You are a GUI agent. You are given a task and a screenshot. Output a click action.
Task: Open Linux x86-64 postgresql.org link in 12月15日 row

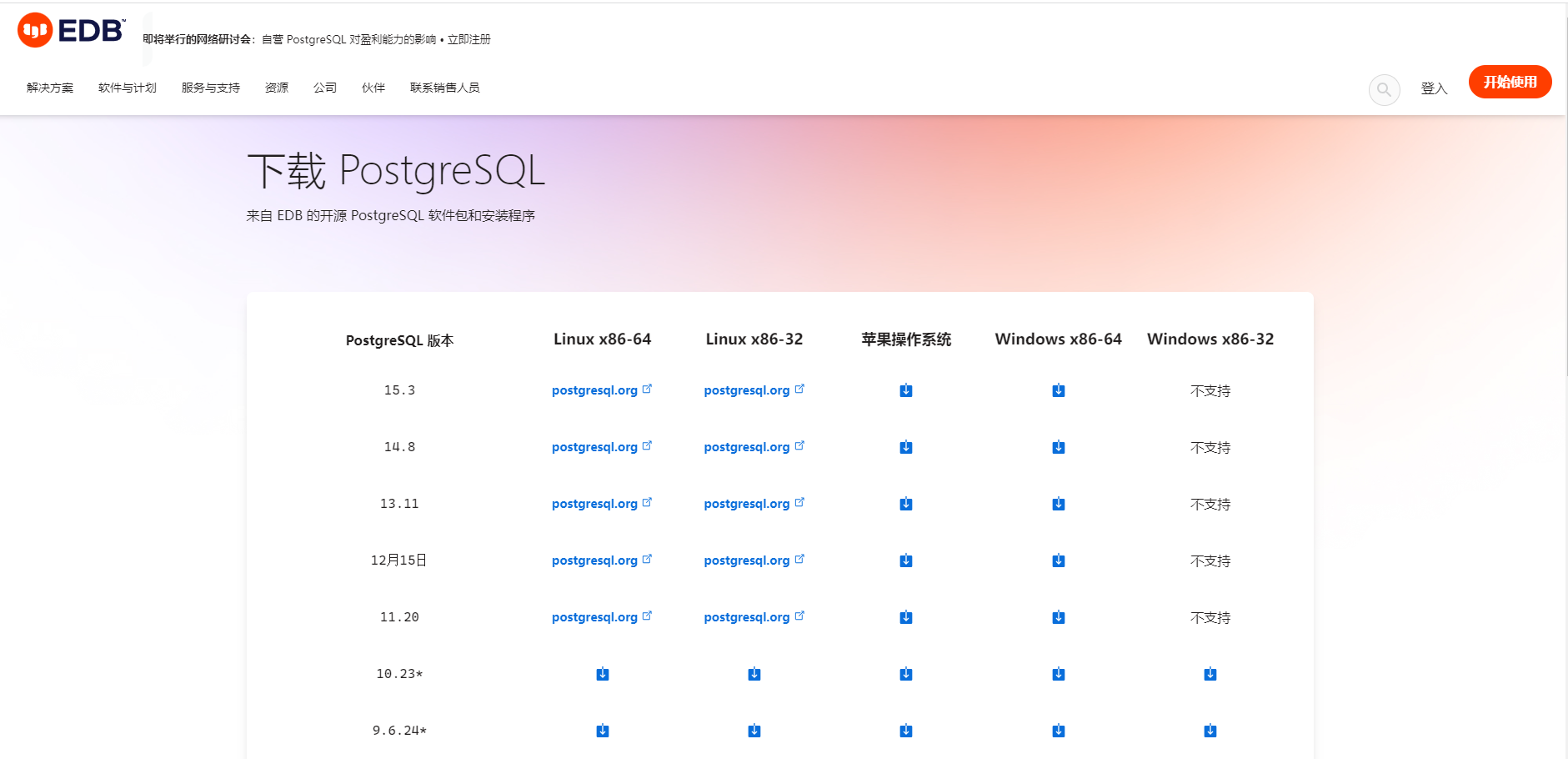pos(602,560)
